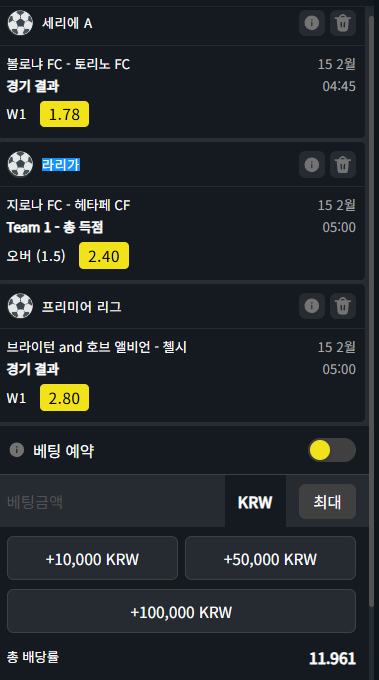Image resolution: width=379 pixels, height=680 pixels.
Task: Toggle the 베팅 예약 switch
Action: [332, 450]
